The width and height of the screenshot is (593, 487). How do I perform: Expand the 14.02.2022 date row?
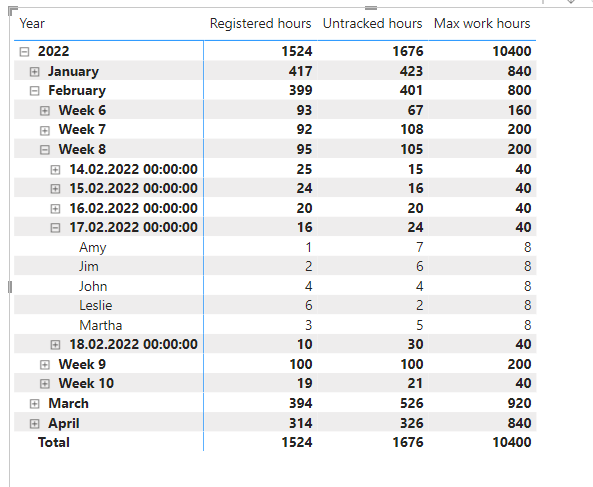[x=55, y=170]
